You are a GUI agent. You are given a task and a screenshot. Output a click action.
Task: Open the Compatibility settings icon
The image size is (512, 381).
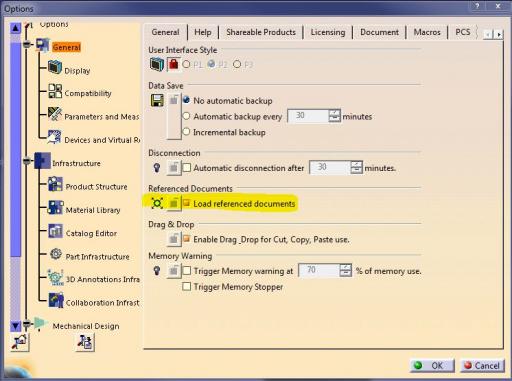[55, 91]
